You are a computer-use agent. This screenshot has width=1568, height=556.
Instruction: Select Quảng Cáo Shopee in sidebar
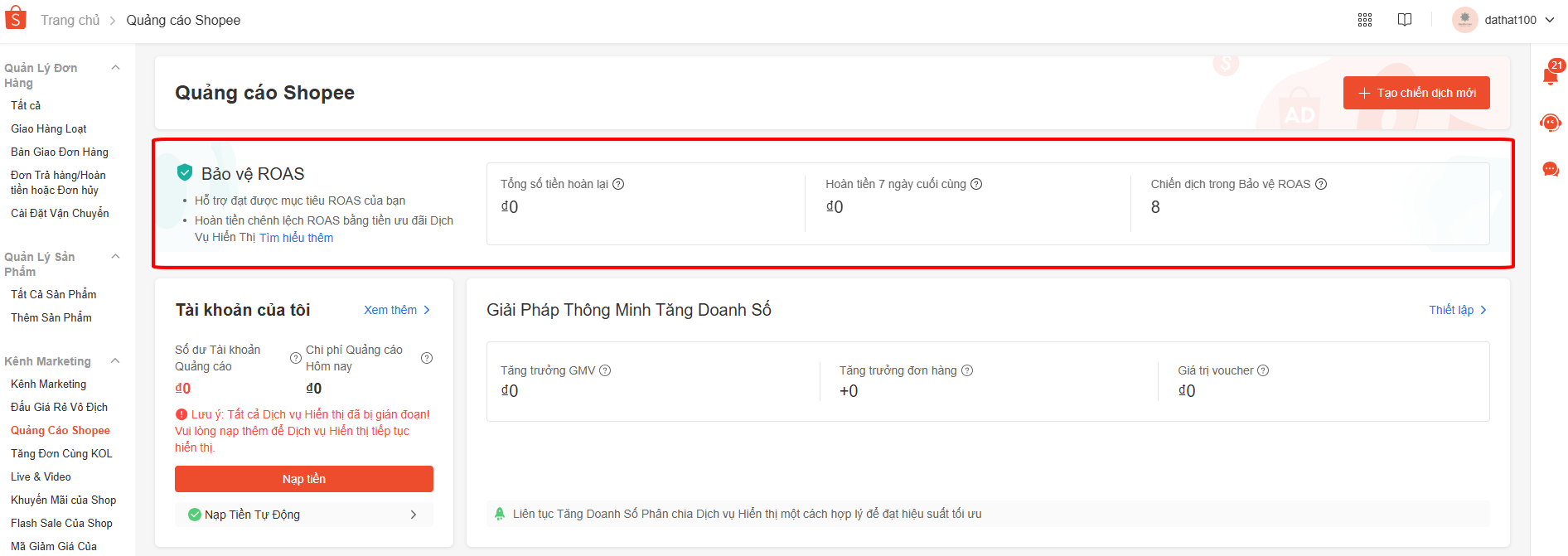coord(60,430)
